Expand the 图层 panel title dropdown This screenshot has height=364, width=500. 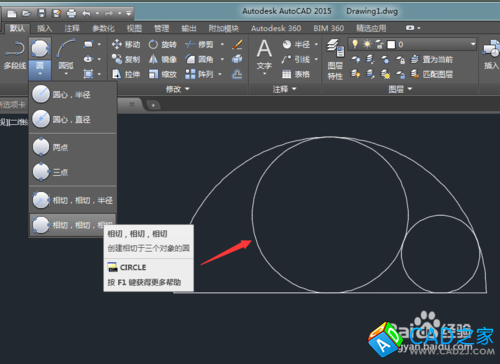(400, 89)
